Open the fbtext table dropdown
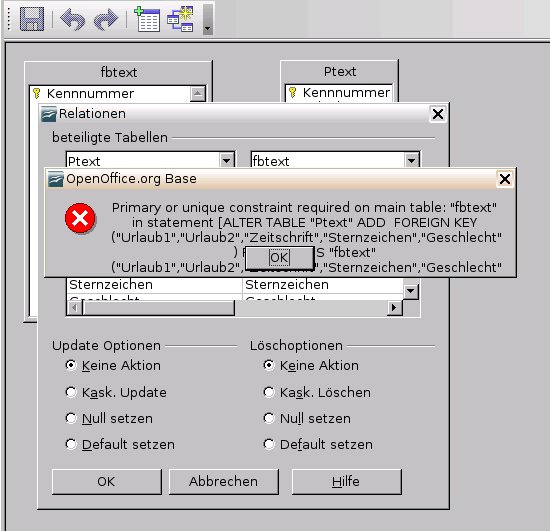 click(411, 161)
